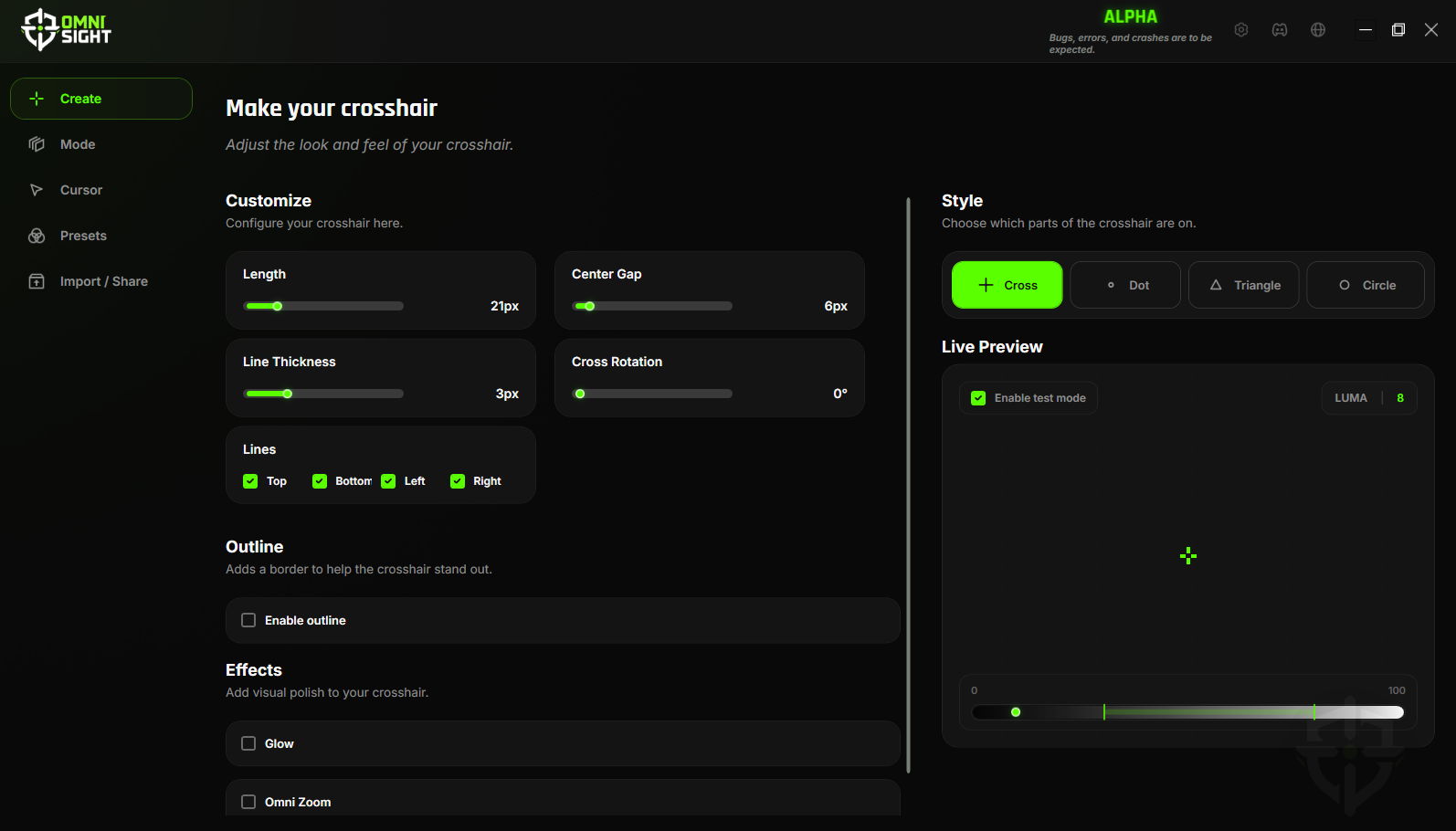Click the Create plus icon in sidebar
1456x831 pixels.
click(x=37, y=99)
